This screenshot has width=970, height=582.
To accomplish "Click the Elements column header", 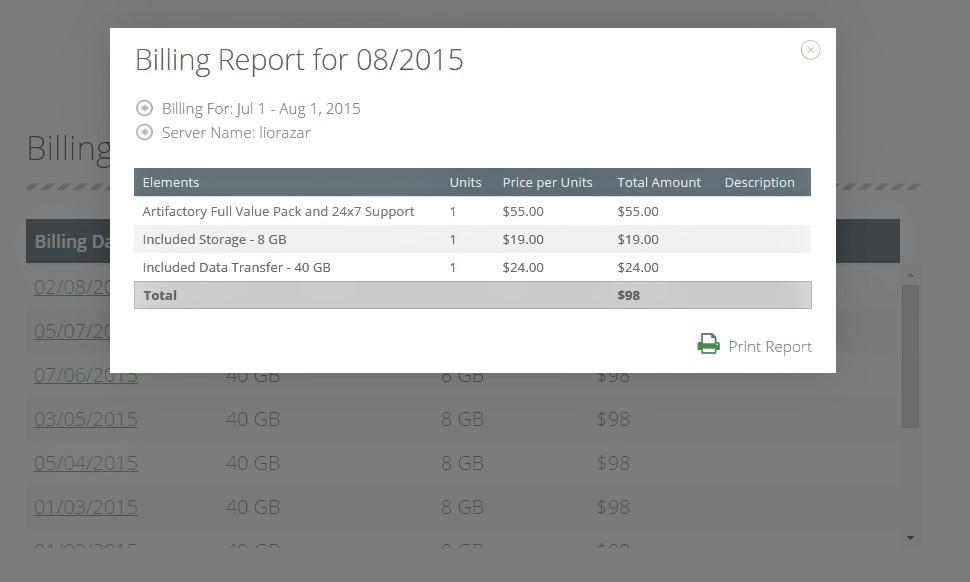I will pyautogui.click(x=171, y=182).
